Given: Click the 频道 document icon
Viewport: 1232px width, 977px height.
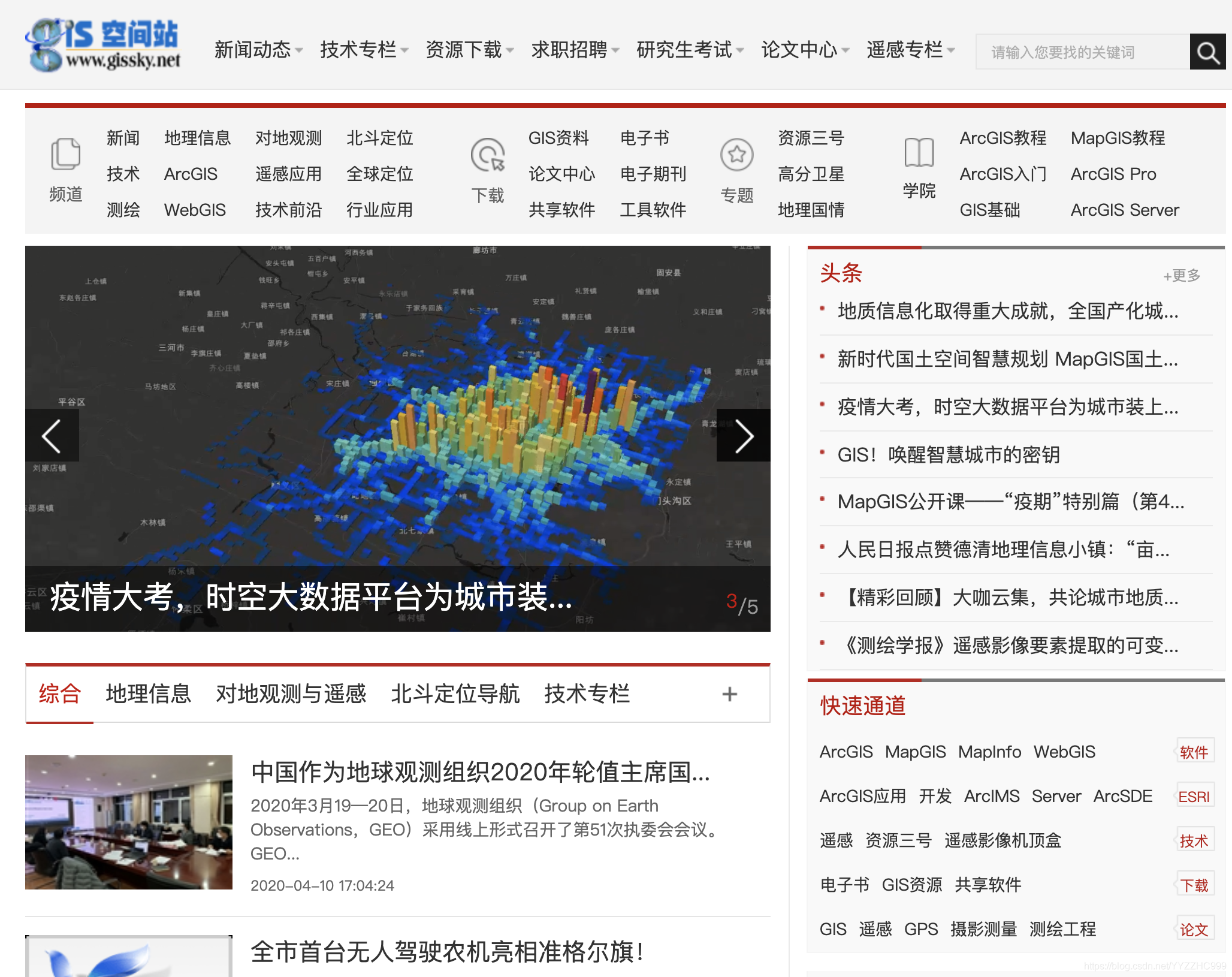Looking at the screenshot, I should tap(65, 154).
